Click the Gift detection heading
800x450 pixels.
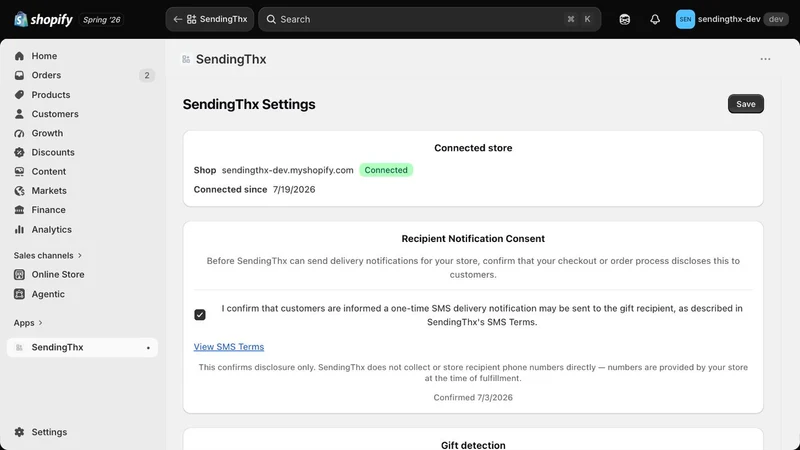pyautogui.click(x=473, y=445)
